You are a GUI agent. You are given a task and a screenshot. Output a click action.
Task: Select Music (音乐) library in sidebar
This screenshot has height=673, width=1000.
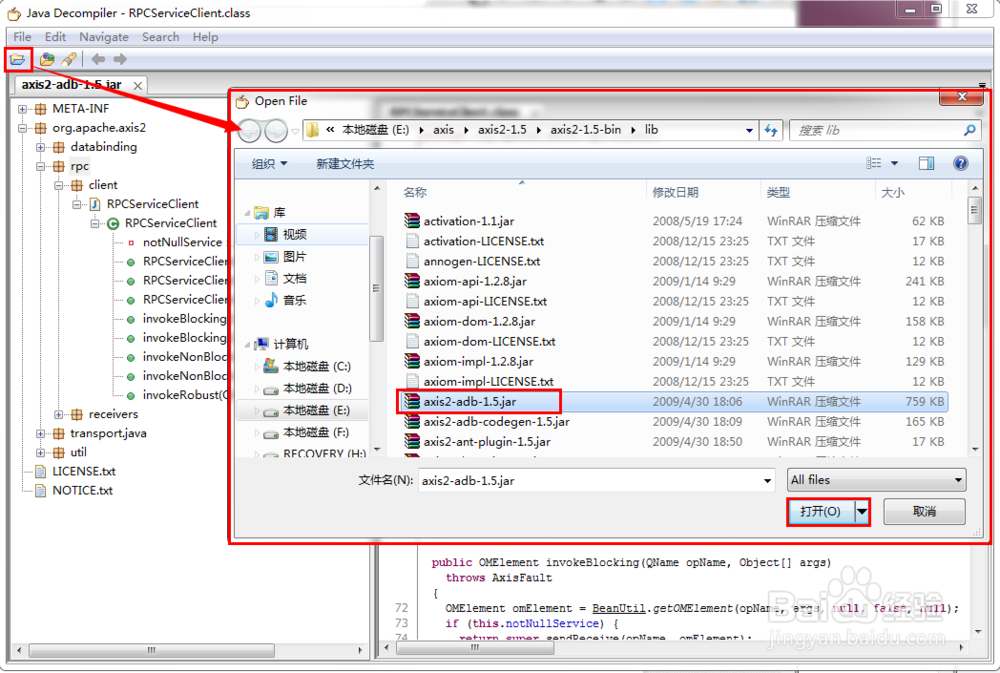point(295,300)
